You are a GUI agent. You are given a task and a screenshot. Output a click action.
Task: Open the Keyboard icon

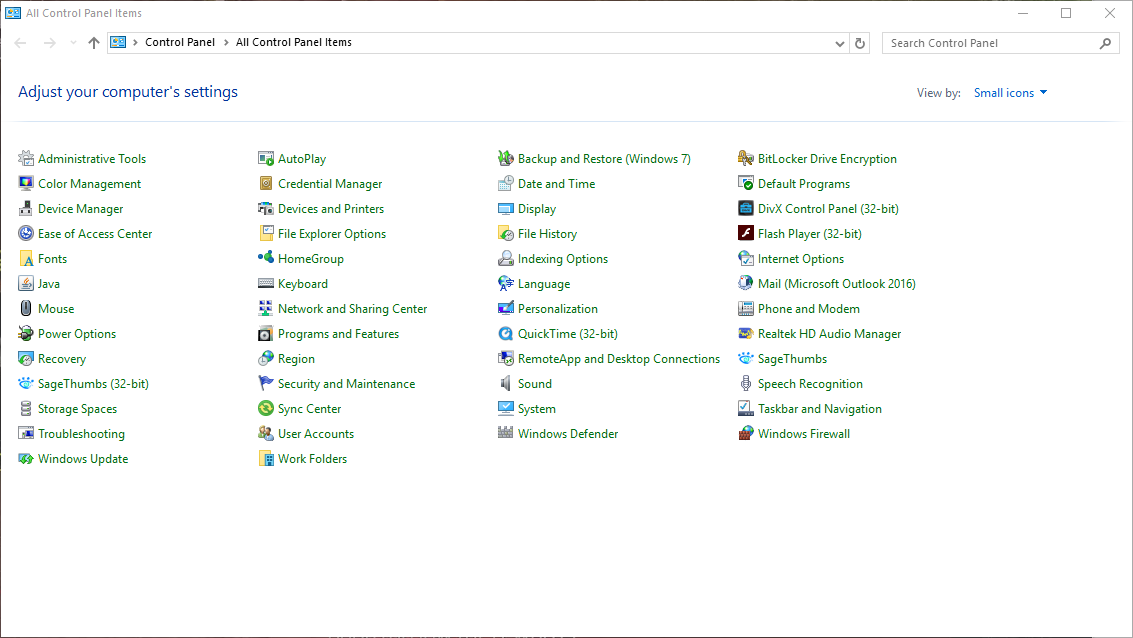[x=266, y=284]
